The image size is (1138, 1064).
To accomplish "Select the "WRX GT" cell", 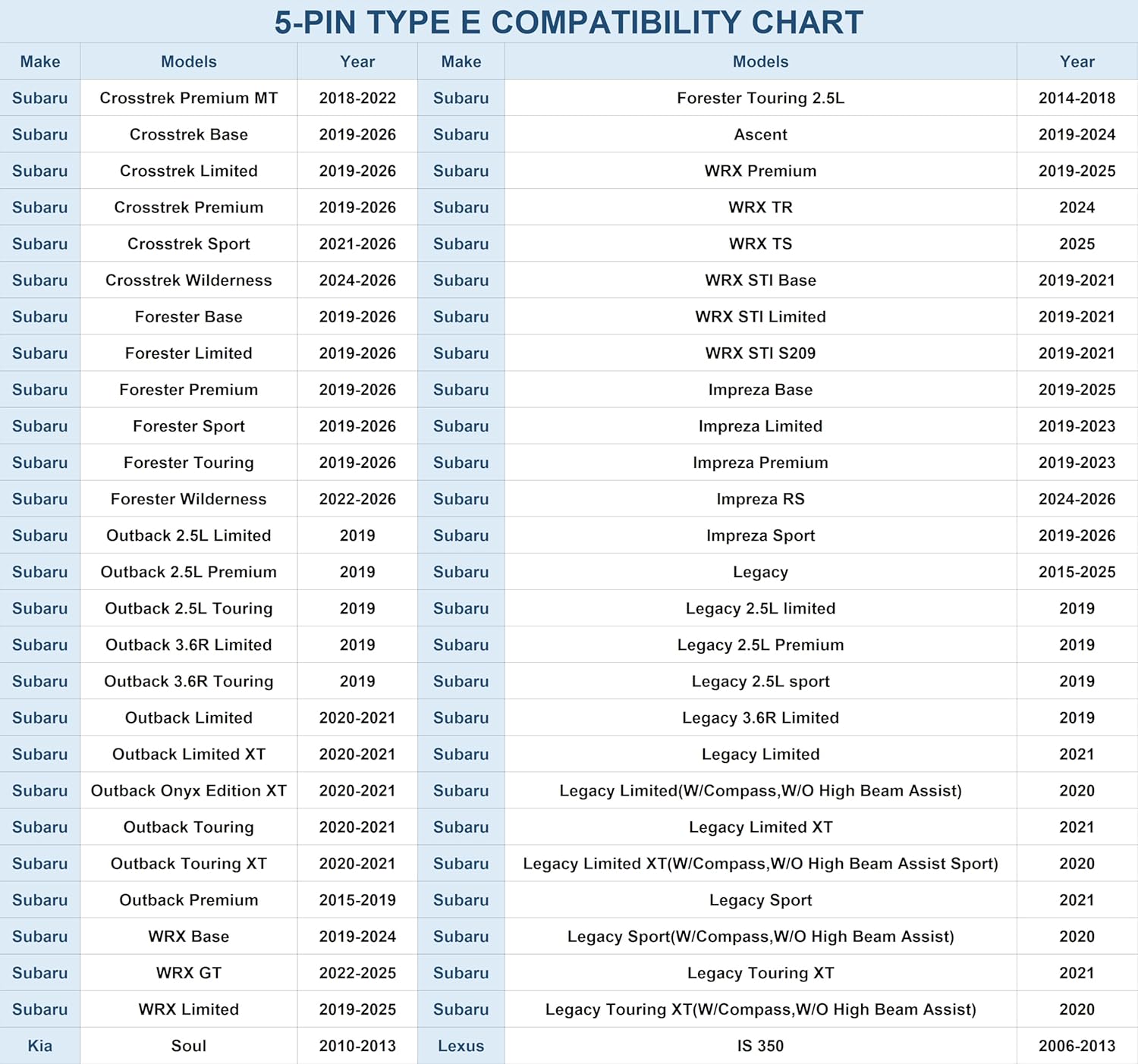I will pos(189,972).
